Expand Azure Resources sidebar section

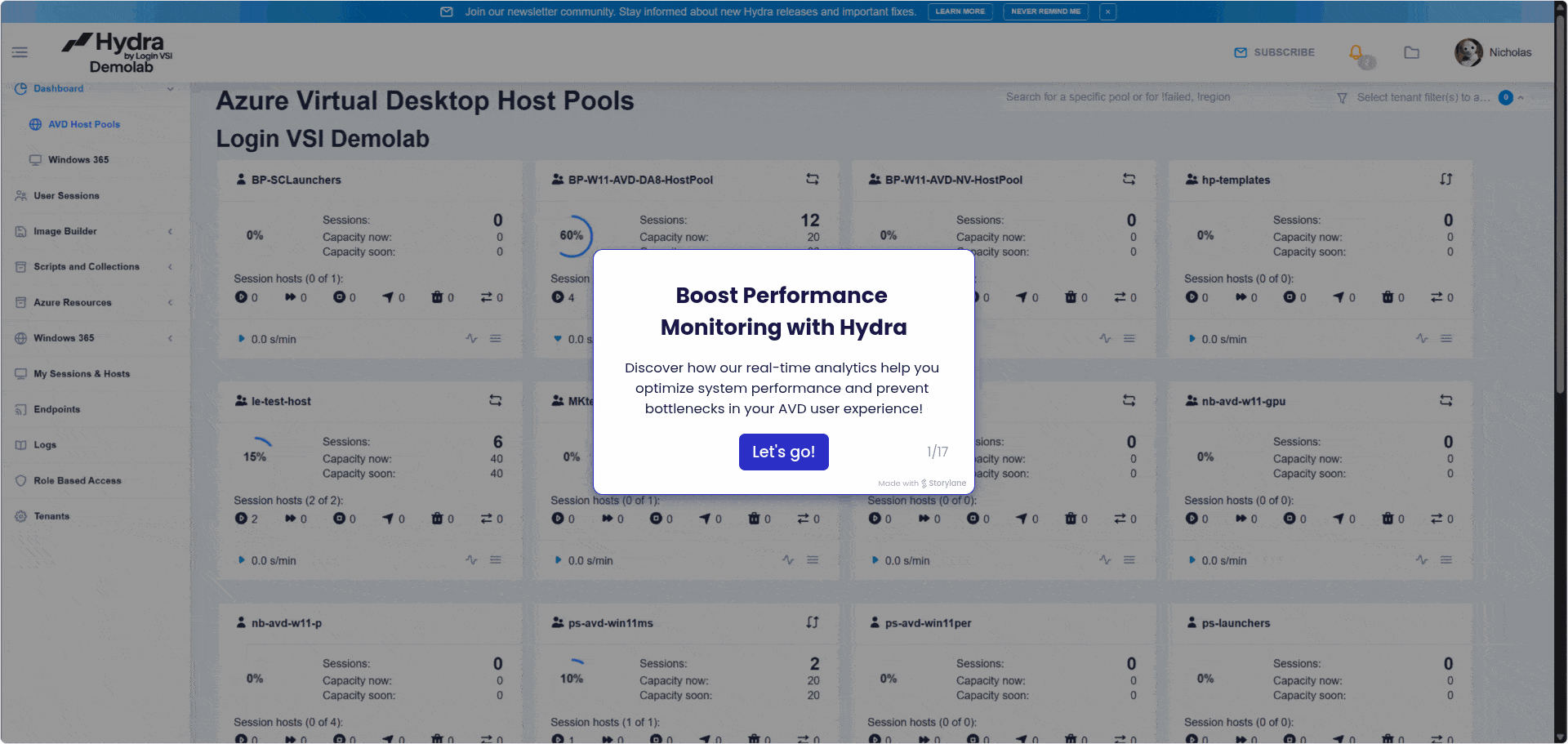pos(170,302)
